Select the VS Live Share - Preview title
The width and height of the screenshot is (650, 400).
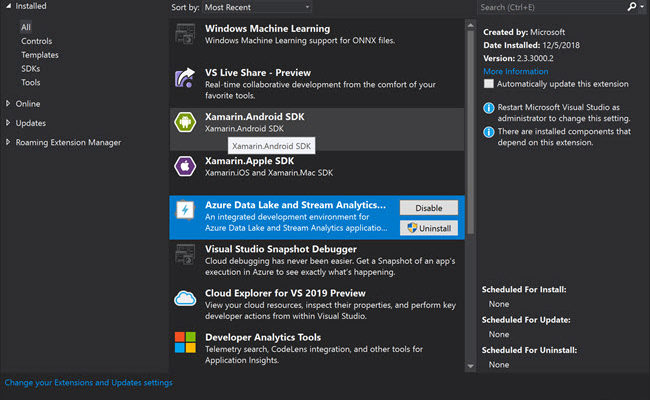click(258, 73)
